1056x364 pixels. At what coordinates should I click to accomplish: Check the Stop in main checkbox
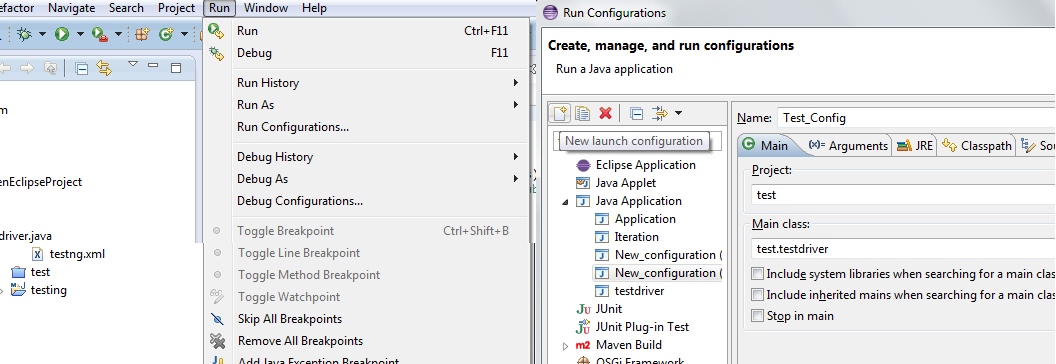pyautogui.click(x=758, y=315)
